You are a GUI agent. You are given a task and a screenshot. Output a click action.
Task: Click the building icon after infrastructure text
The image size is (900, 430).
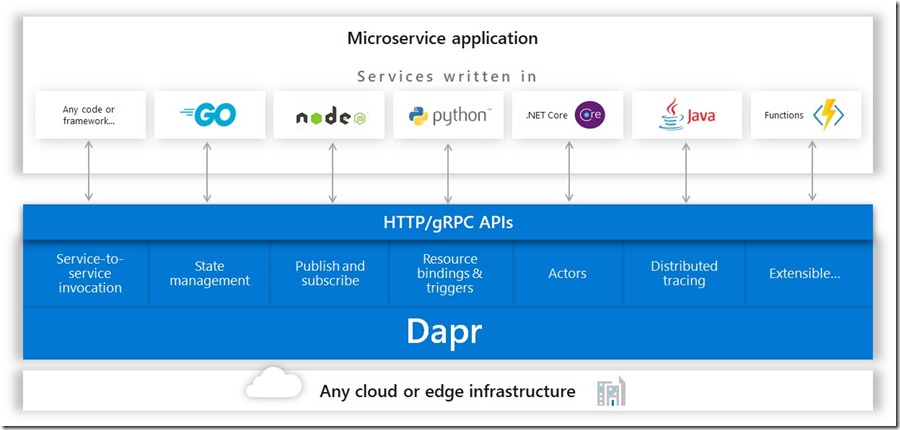(x=610, y=391)
